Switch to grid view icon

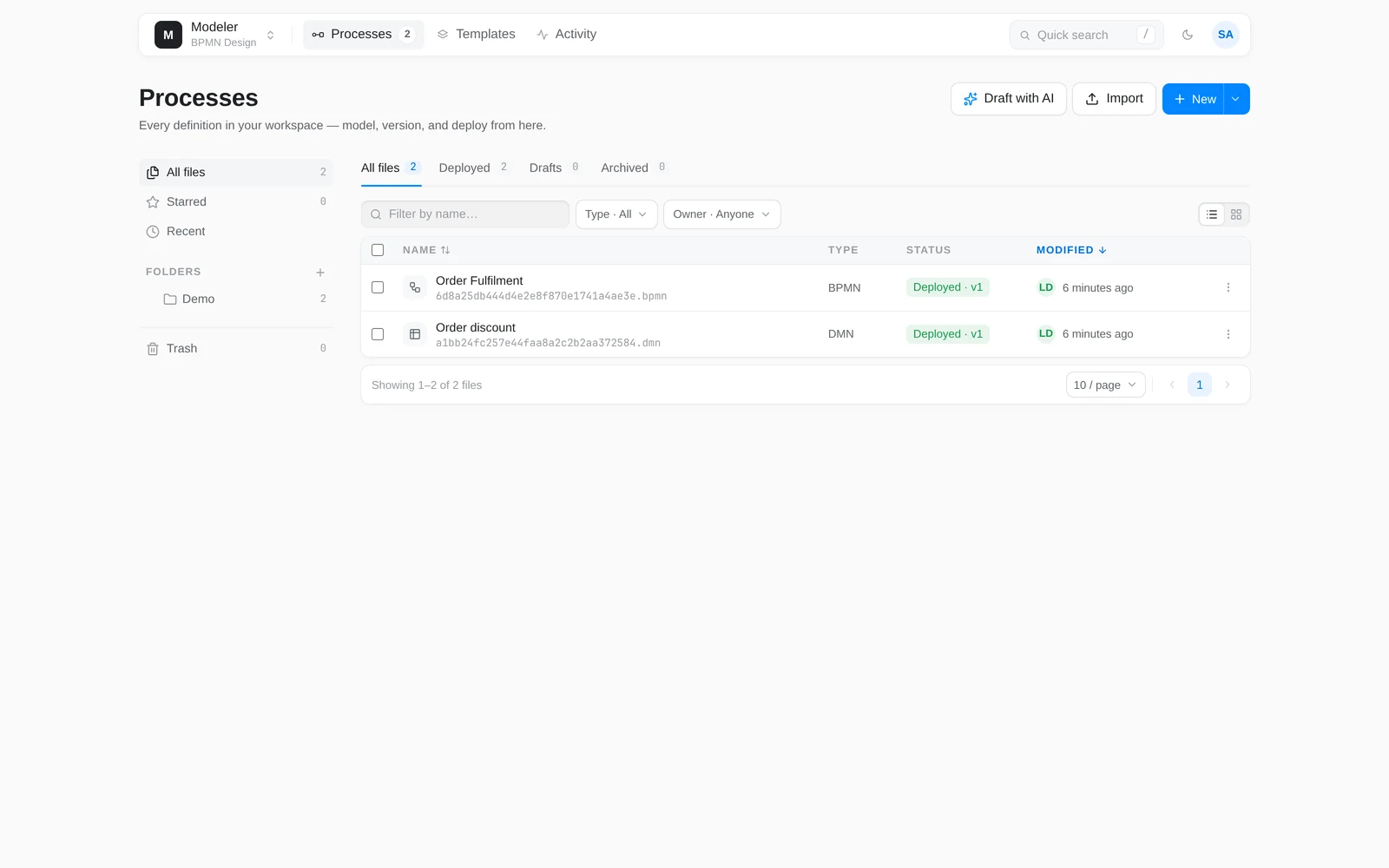1236,214
